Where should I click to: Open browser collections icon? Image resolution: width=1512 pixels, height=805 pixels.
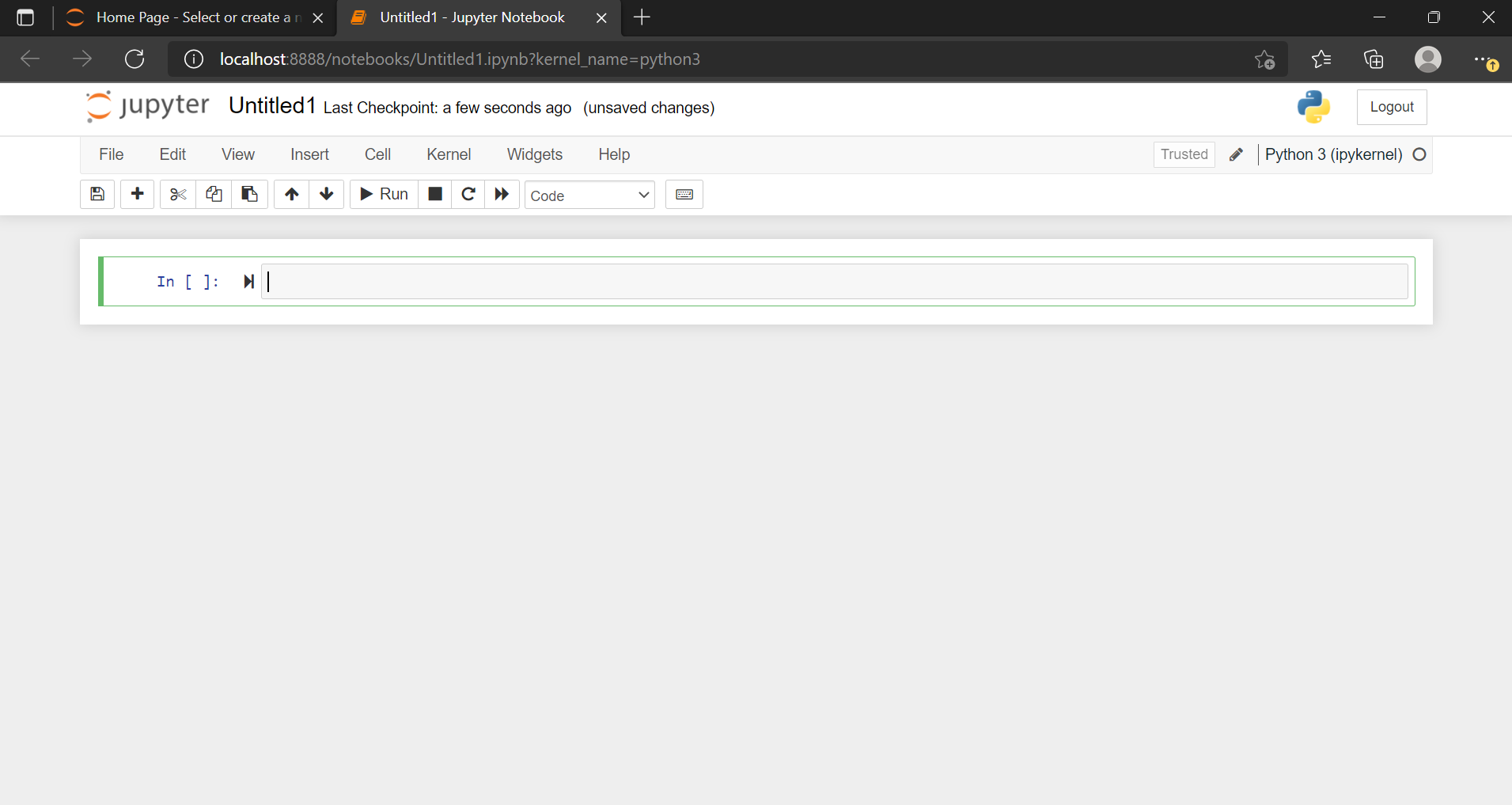click(1374, 59)
